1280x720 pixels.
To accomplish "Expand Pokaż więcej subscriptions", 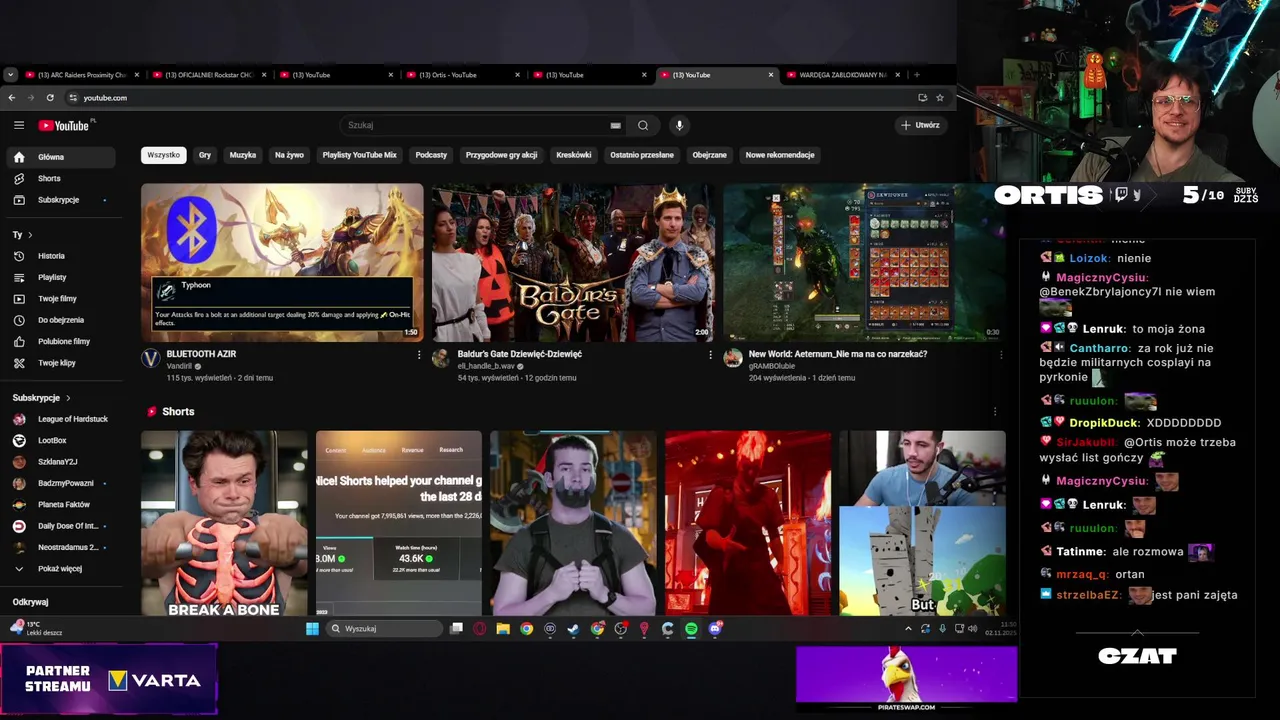I will [x=61, y=569].
